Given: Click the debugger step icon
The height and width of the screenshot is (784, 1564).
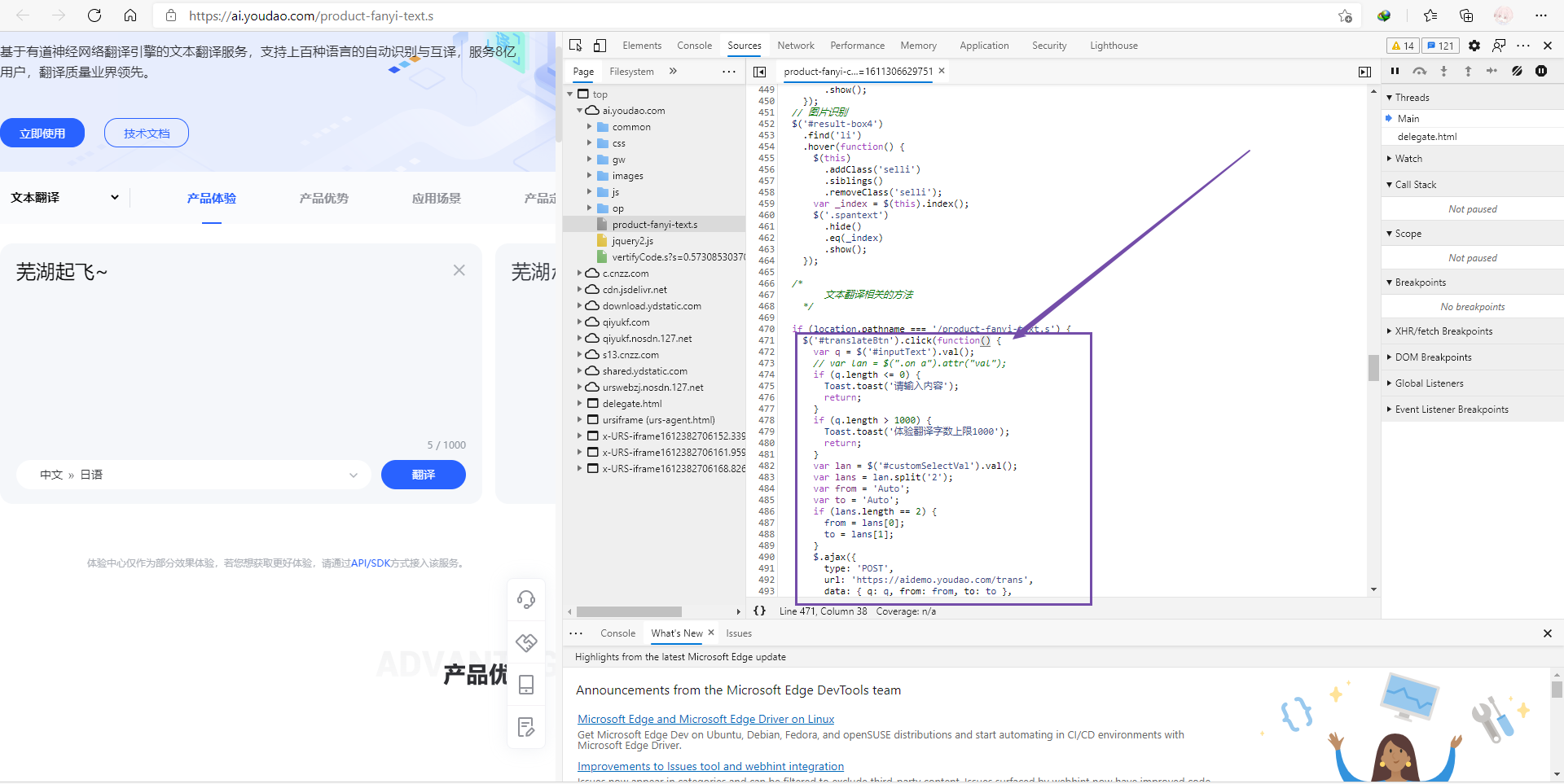Looking at the screenshot, I should (x=1492, y=71).
